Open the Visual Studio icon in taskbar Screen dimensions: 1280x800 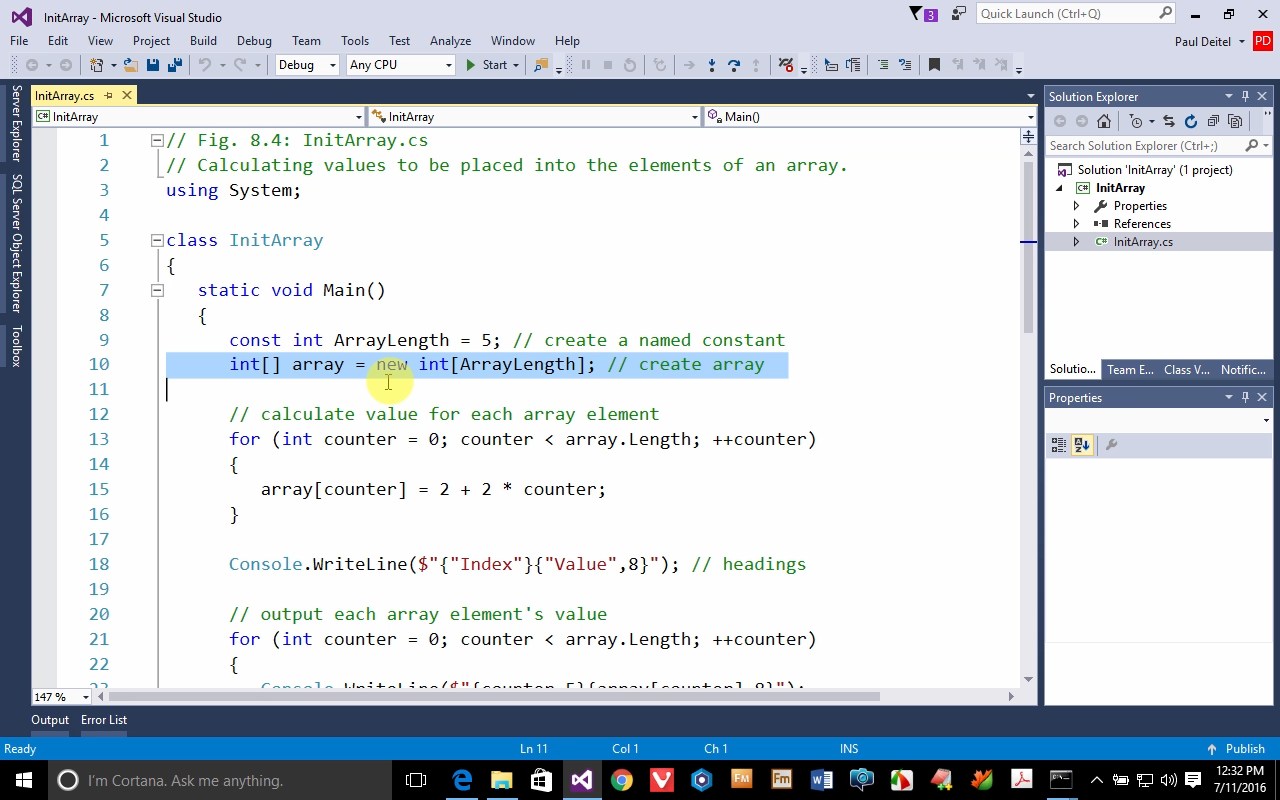tap(581, 780)
